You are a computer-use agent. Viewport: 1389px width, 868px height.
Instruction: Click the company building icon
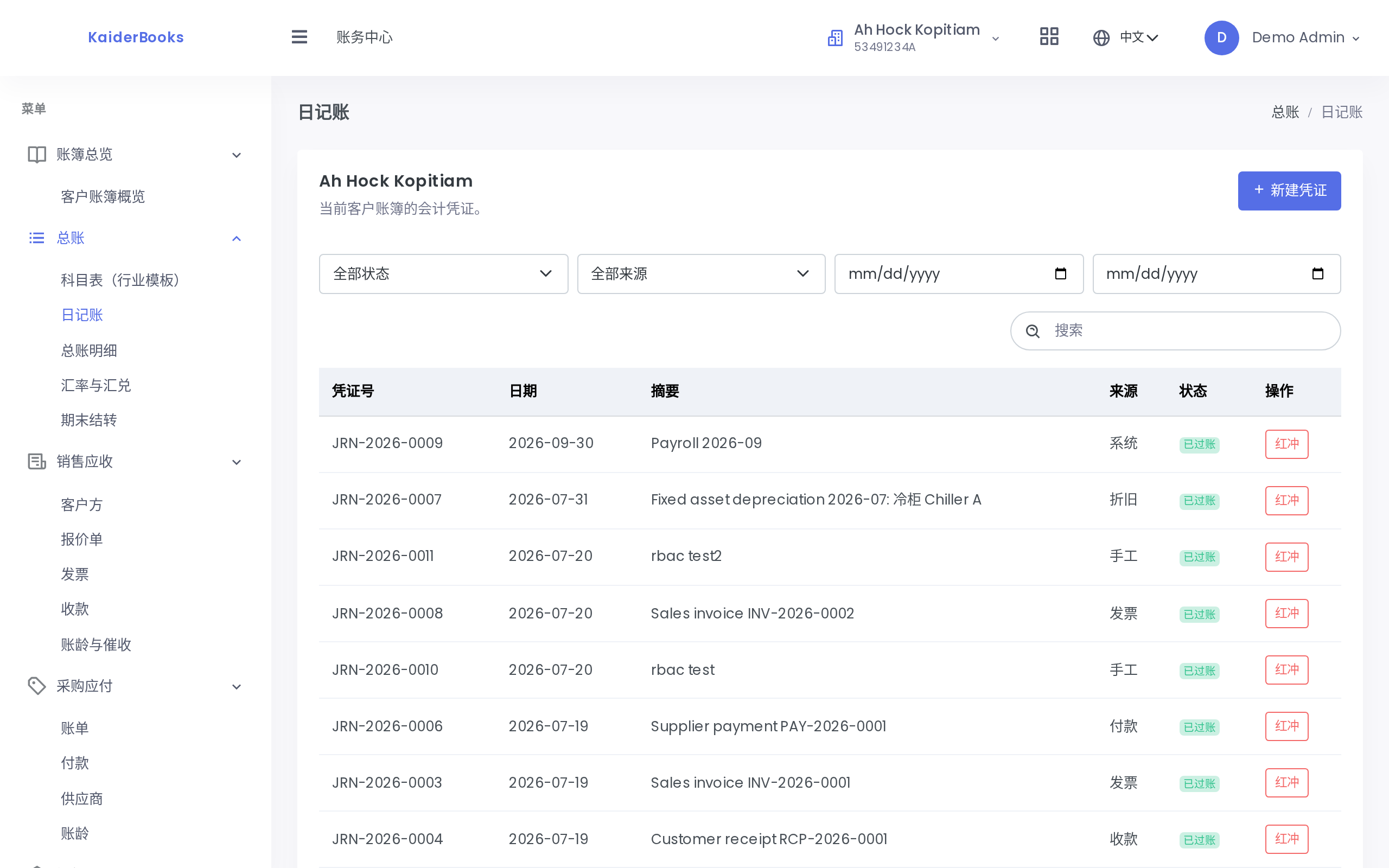click(x=835, y=38)
